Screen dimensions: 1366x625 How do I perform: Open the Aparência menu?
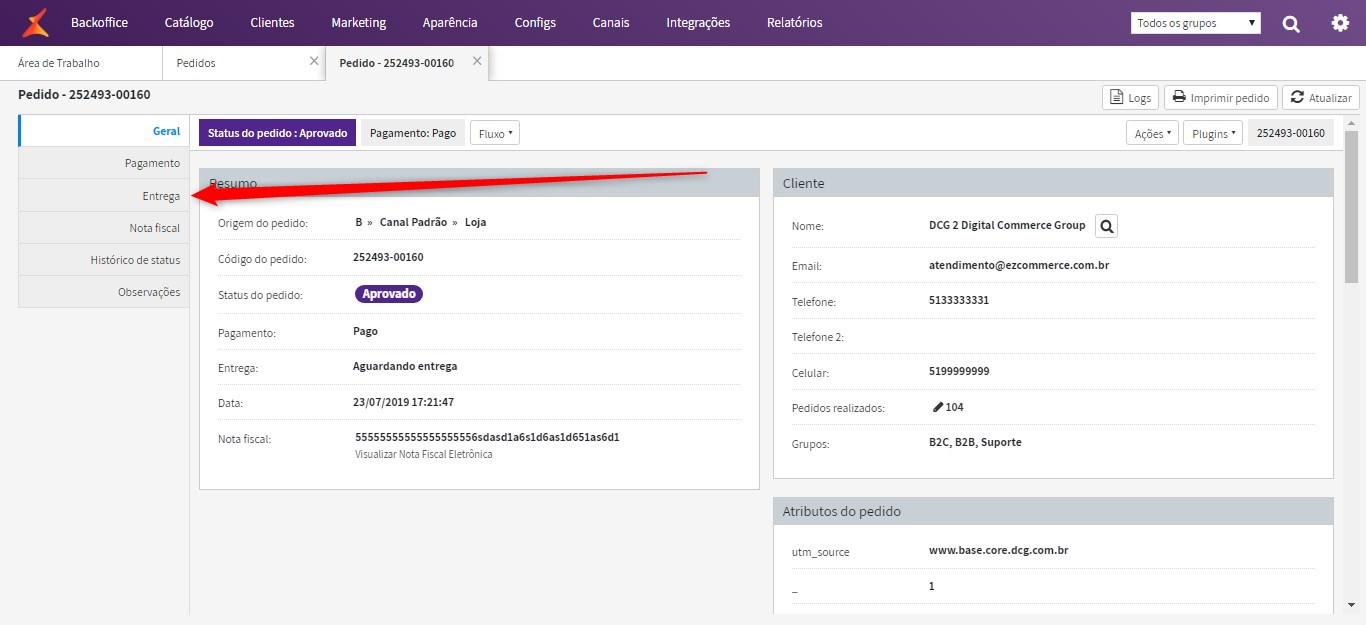coord(450,22)
